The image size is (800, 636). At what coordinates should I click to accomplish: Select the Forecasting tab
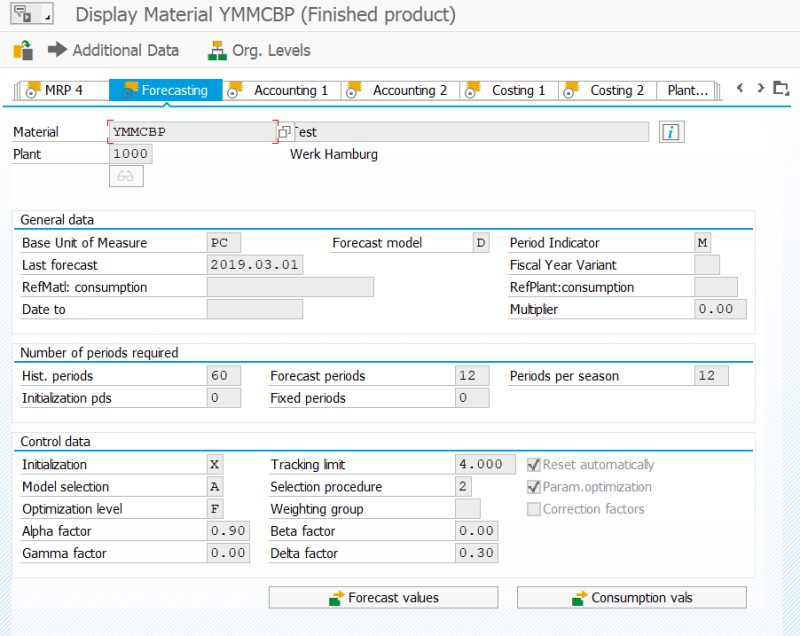[166, 90]
